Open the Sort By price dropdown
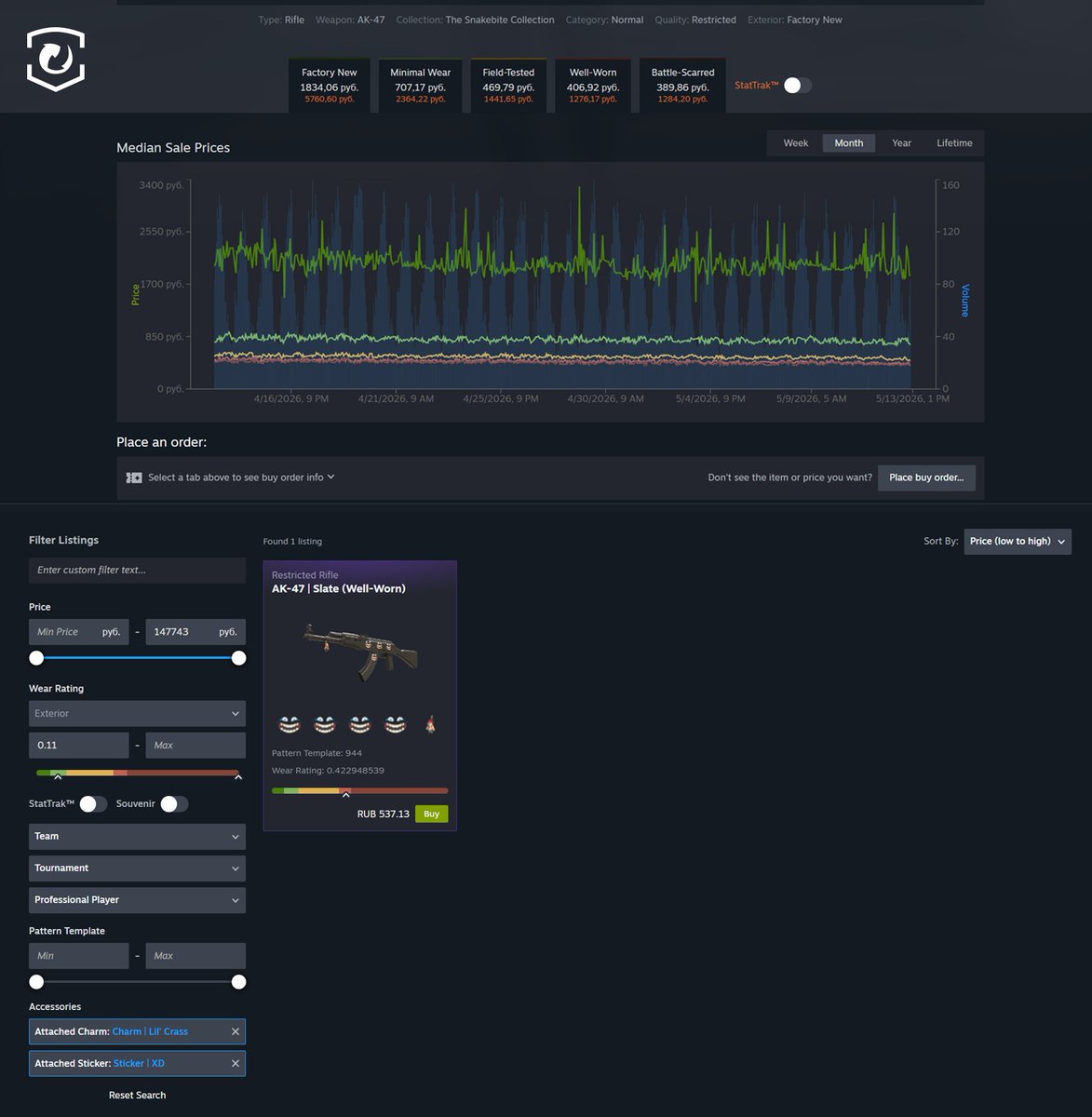The width and height of the screenshot is (1092, 1117). (x=1018, y=541)
